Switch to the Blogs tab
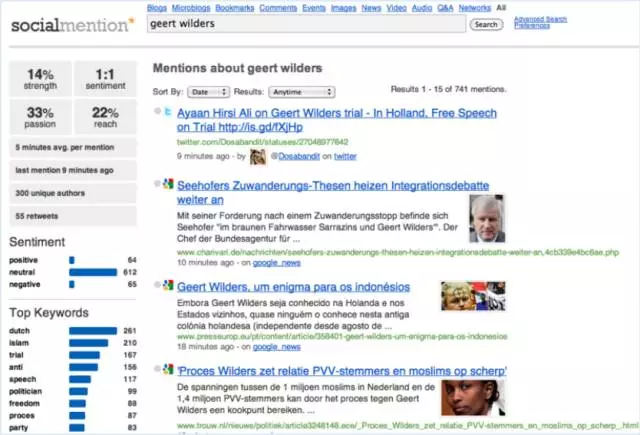The width and height of the screenshot is (640, 435). tap(157, 7)
